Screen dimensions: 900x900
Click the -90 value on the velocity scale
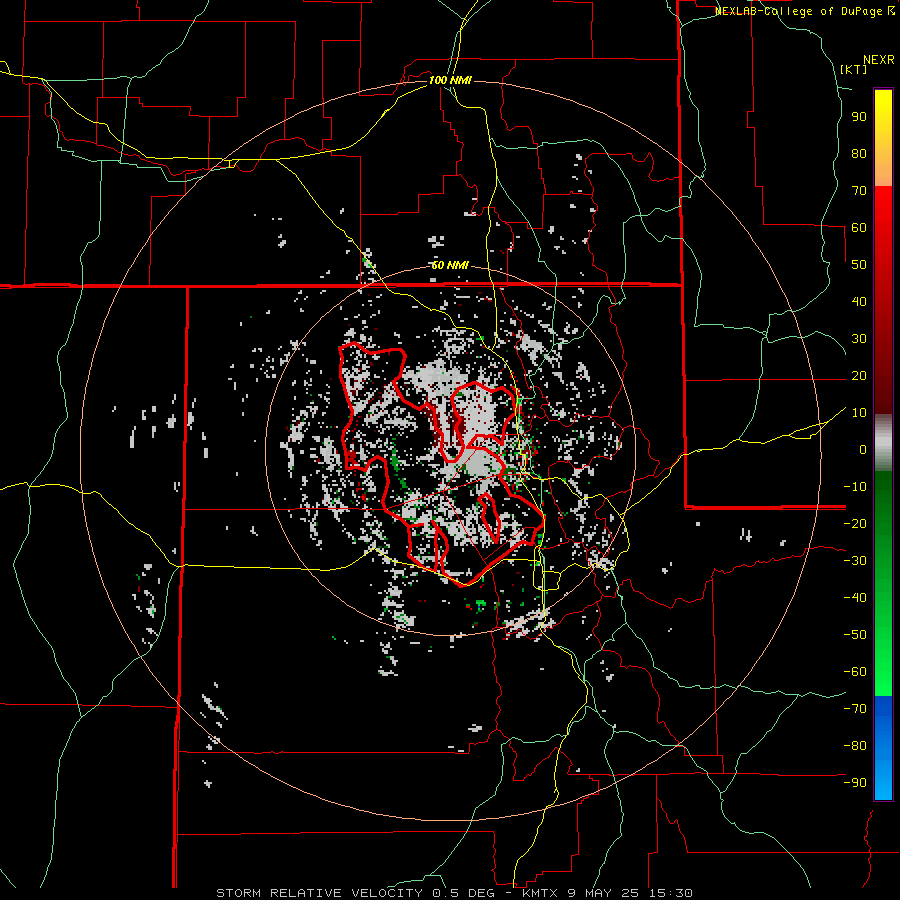tap(855, 783)
